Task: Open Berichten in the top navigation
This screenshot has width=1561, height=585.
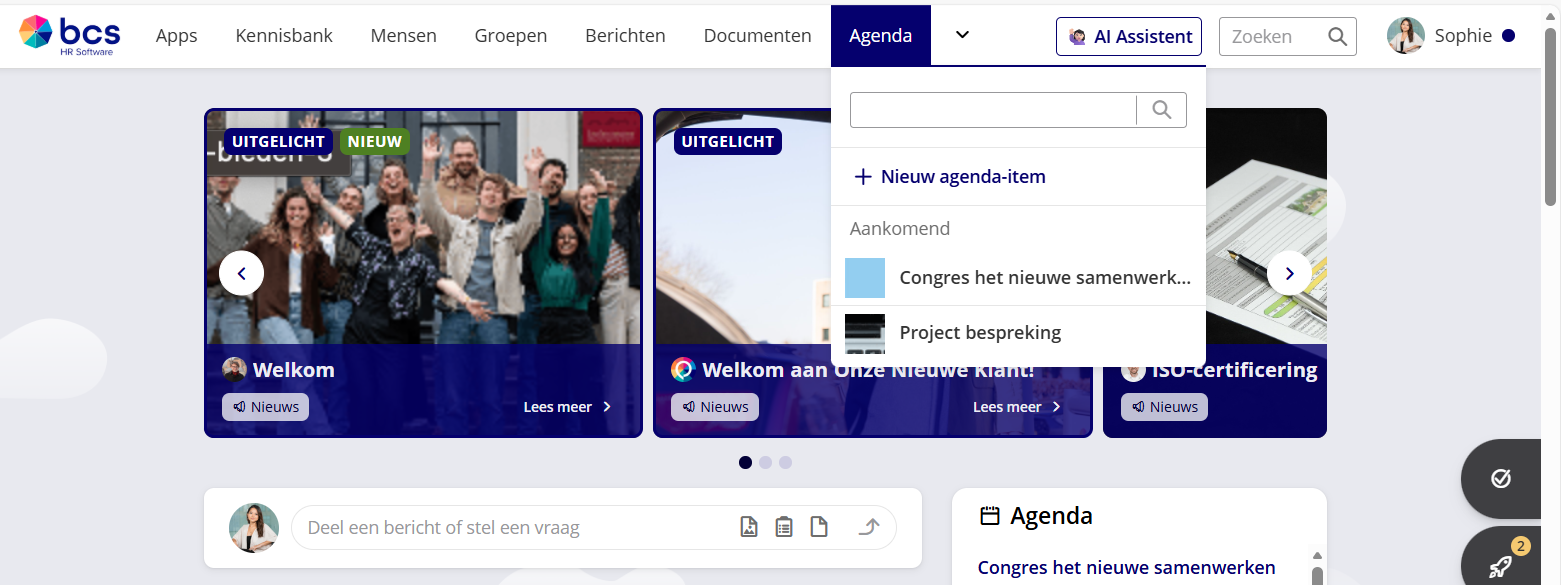Action: [625, 36]
